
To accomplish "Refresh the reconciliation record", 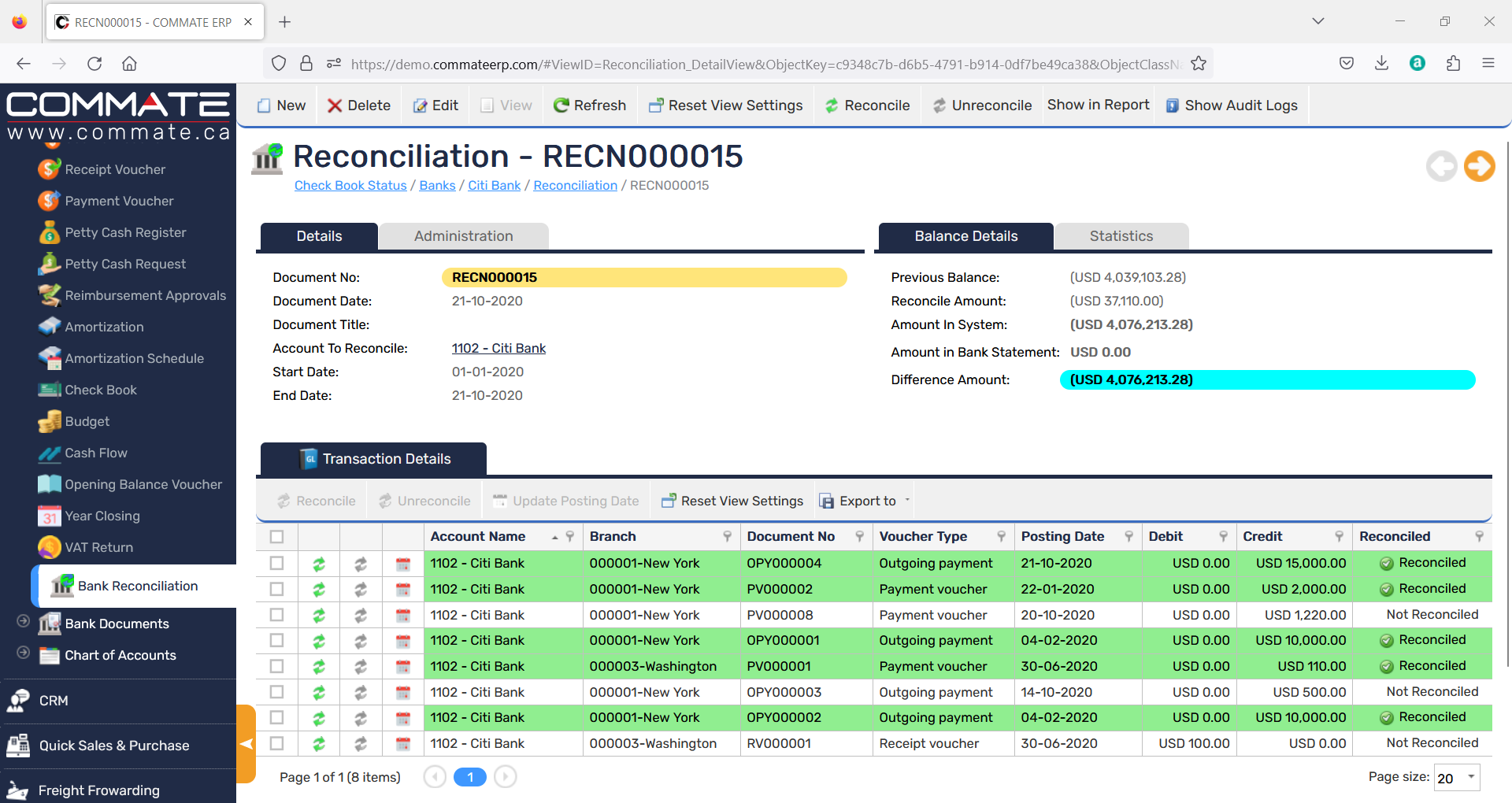I will 590,105.
